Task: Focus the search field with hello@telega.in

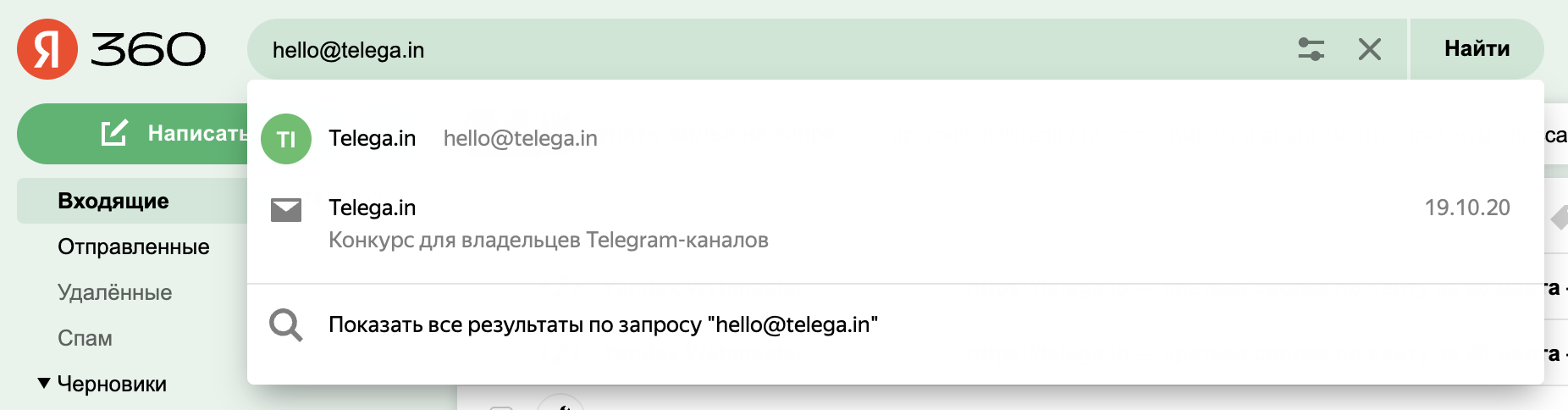Action: [x=770, y=49]
